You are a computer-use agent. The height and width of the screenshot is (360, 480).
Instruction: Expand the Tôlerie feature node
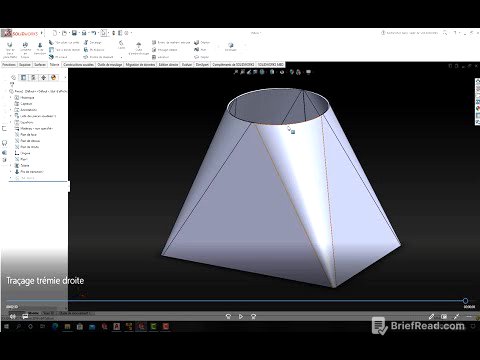click(x=11, y=165)
